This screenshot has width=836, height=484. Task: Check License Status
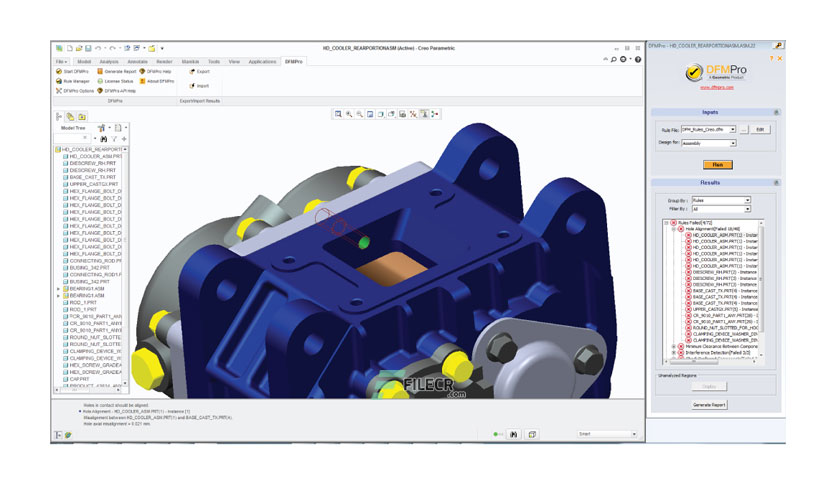tap(115, 81)
